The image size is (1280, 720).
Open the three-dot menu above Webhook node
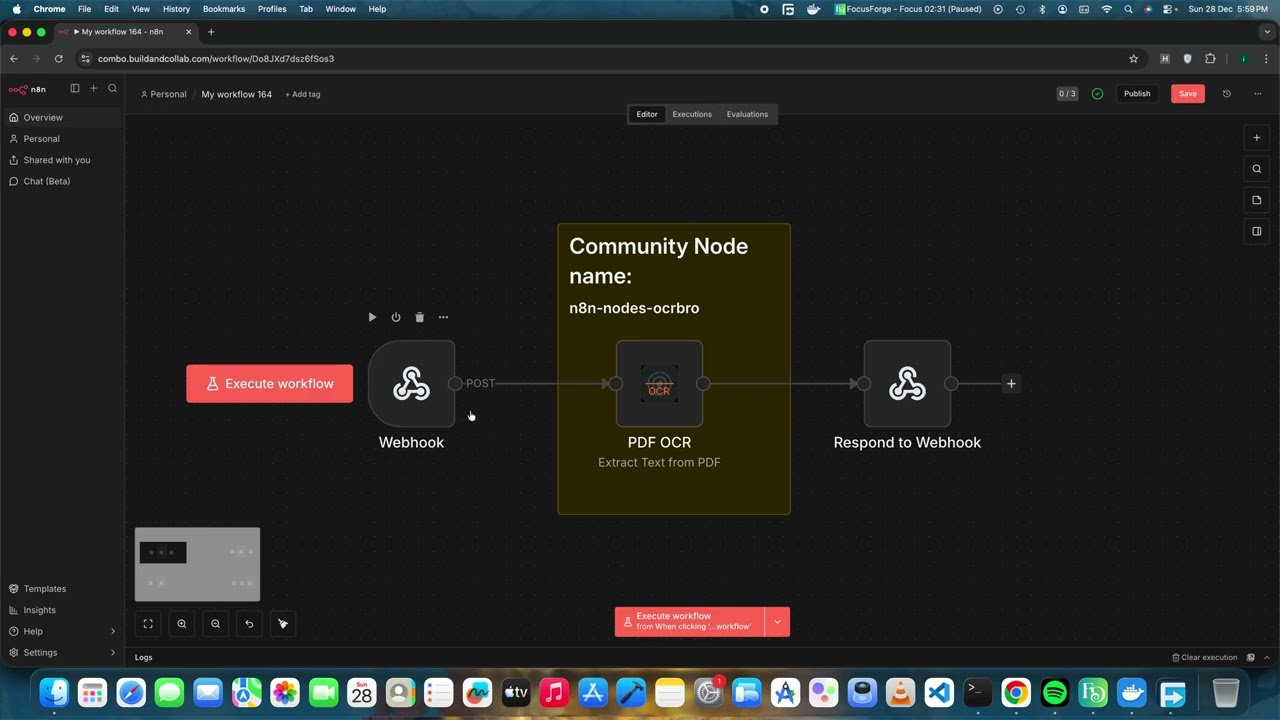click(x=443, y=317)
